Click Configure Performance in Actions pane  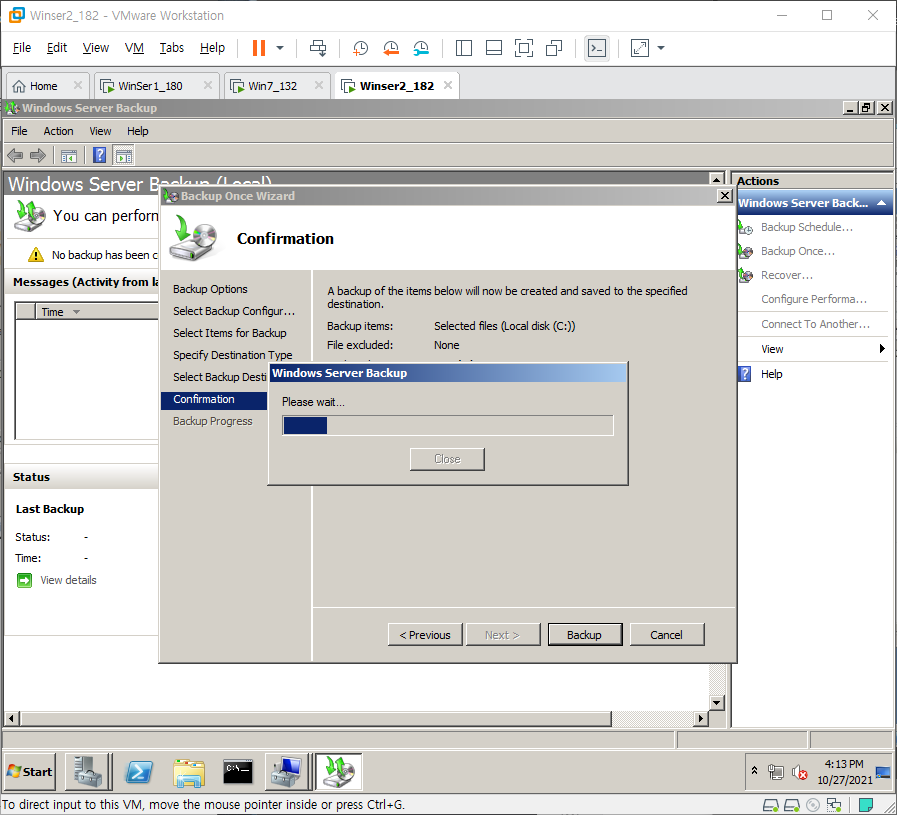pos(813,299)
